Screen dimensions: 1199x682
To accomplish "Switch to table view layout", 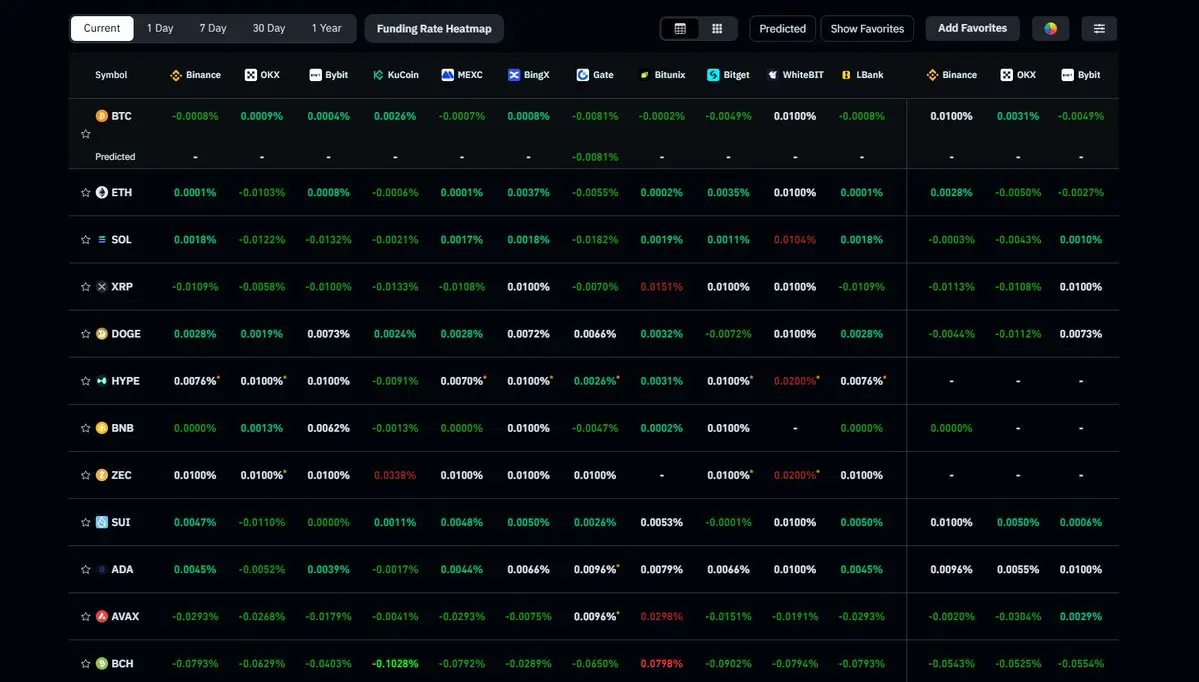I will 680,28.
